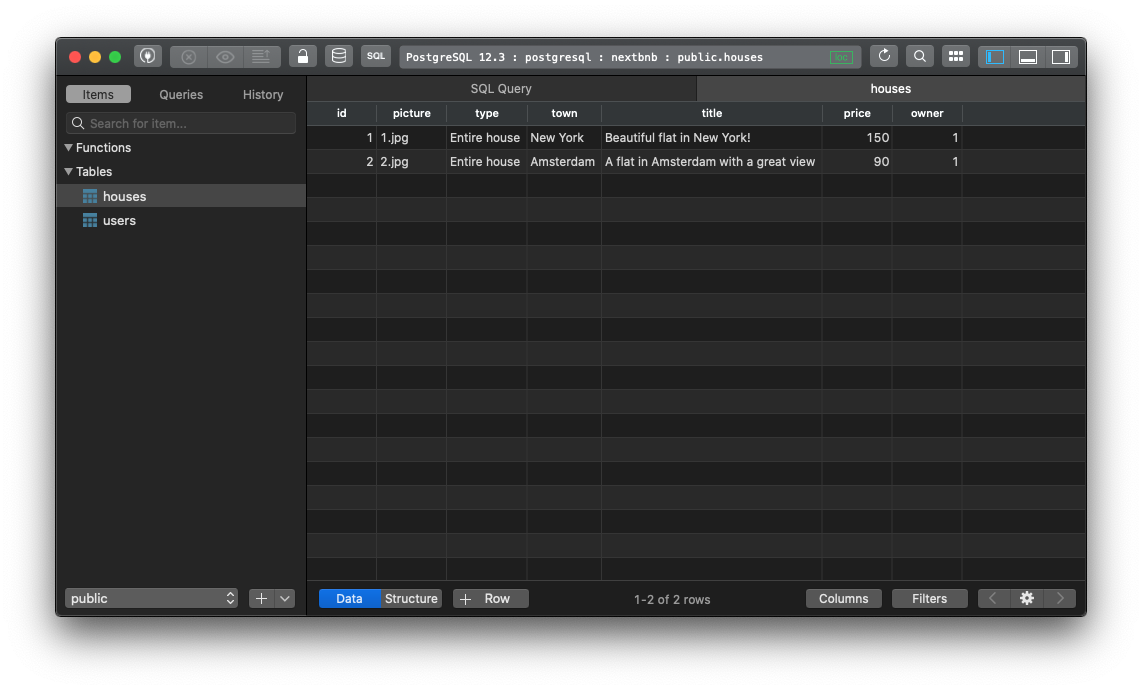This screenshot has width=1142, height=690.
Task: Toggle the bottom console panel
Action: 1027,57
